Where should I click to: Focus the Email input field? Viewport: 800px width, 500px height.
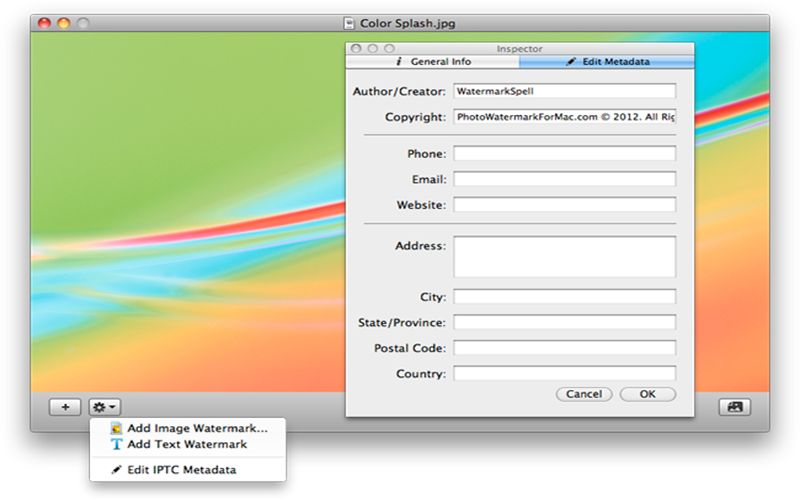(x=565, y=179)
